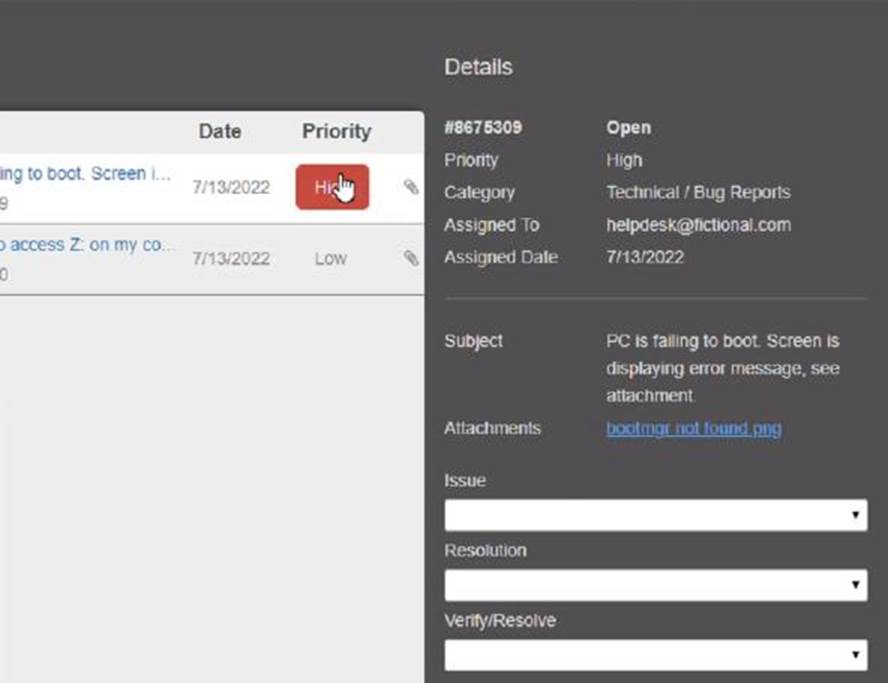Click the paperclip icon on the Low priority ticket
888x683 pixels.
point(411,258)
